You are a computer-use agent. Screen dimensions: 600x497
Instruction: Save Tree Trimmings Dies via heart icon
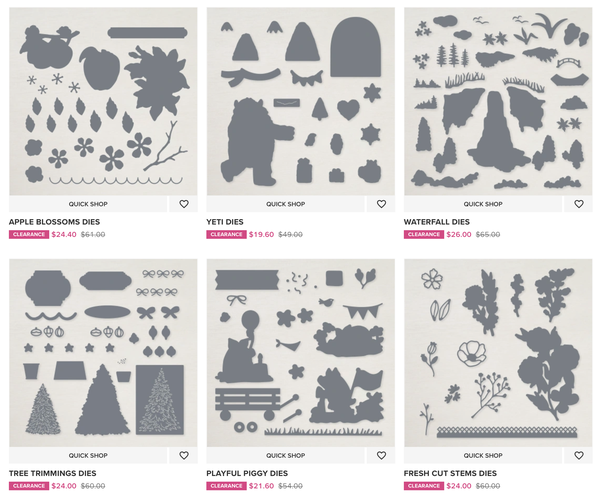click(x=184, y=455)
